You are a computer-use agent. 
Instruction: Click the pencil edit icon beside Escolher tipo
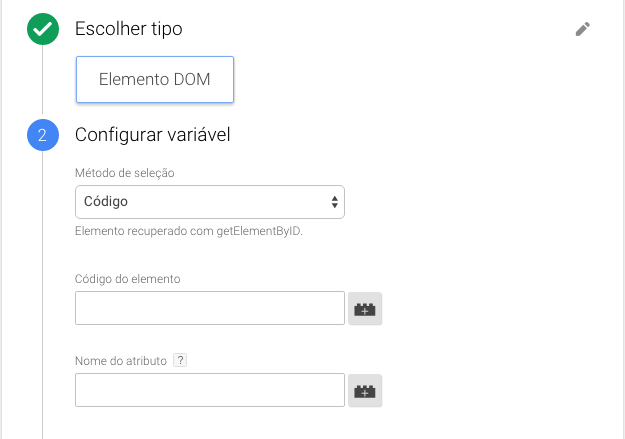pos(583,29)
